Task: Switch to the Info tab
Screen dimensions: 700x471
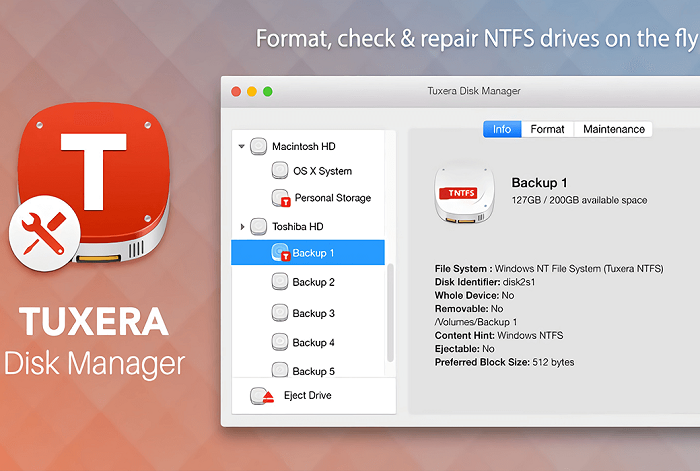Action: 502,129
